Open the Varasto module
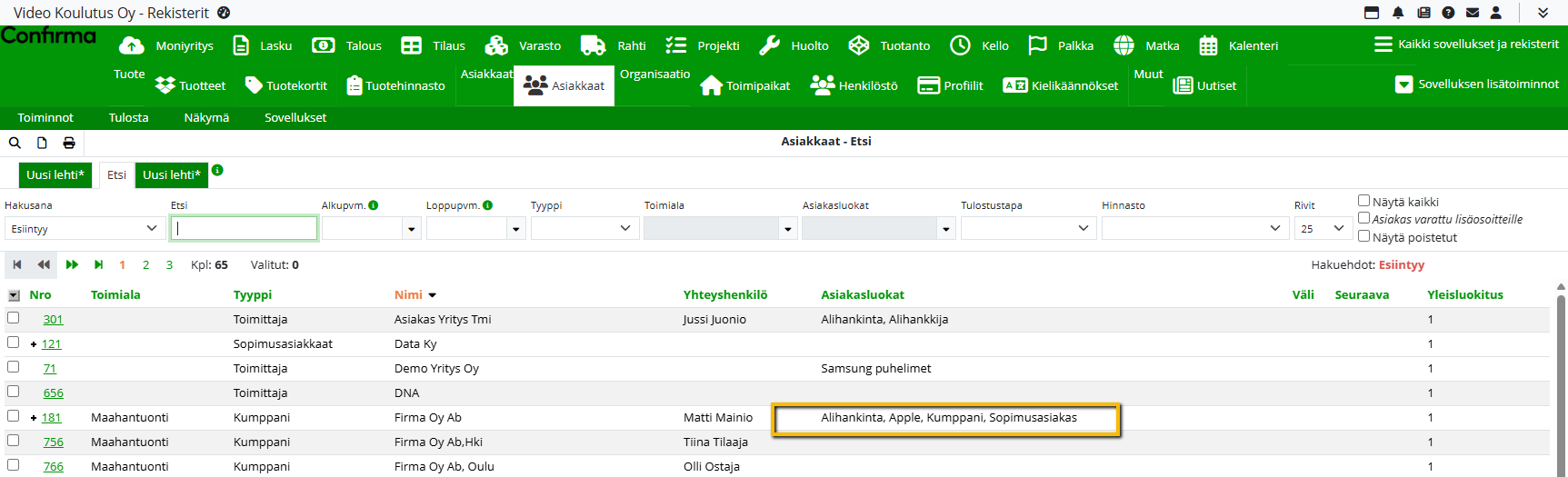This screenshot has height=477, width=1568. 523,45
